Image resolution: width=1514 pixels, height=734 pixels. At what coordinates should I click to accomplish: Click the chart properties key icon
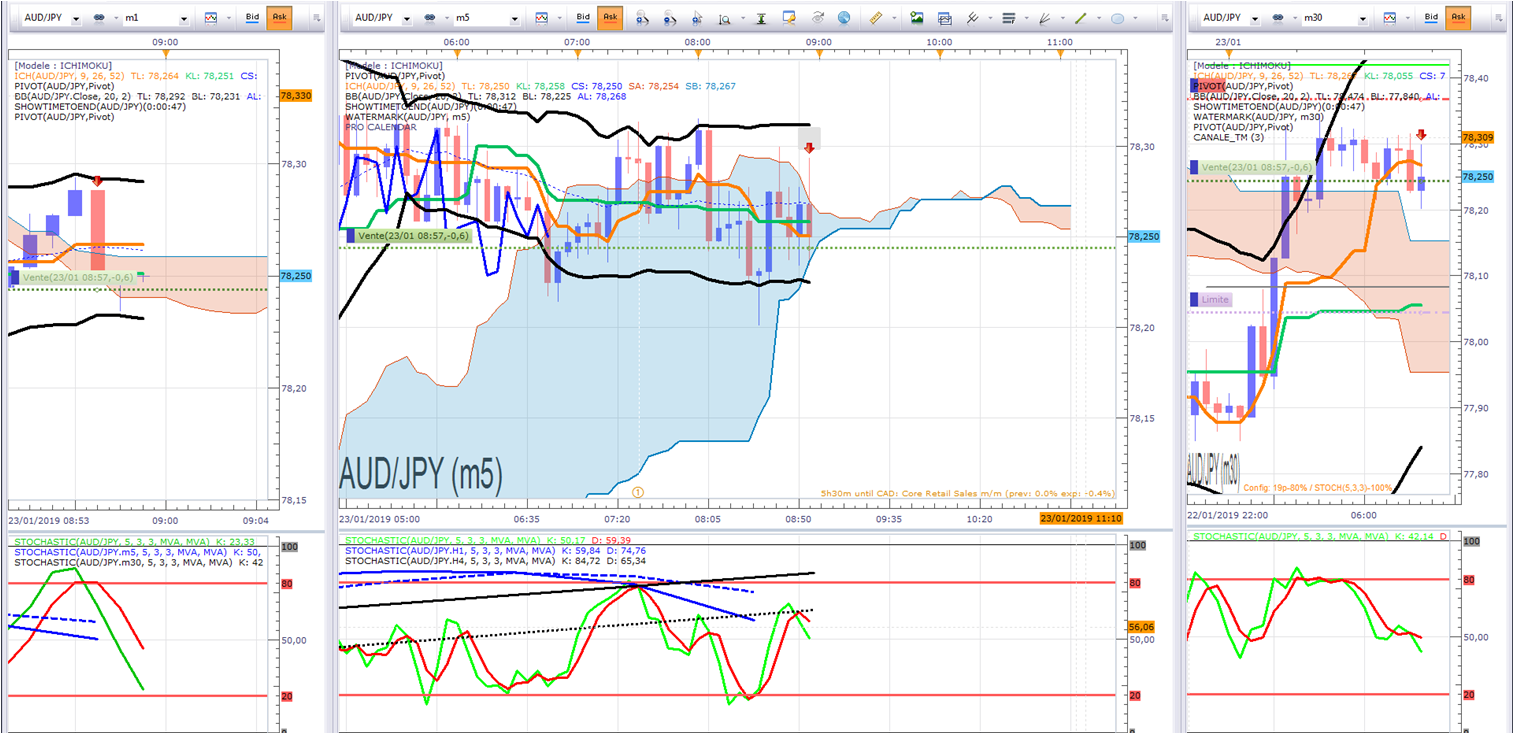790,18
